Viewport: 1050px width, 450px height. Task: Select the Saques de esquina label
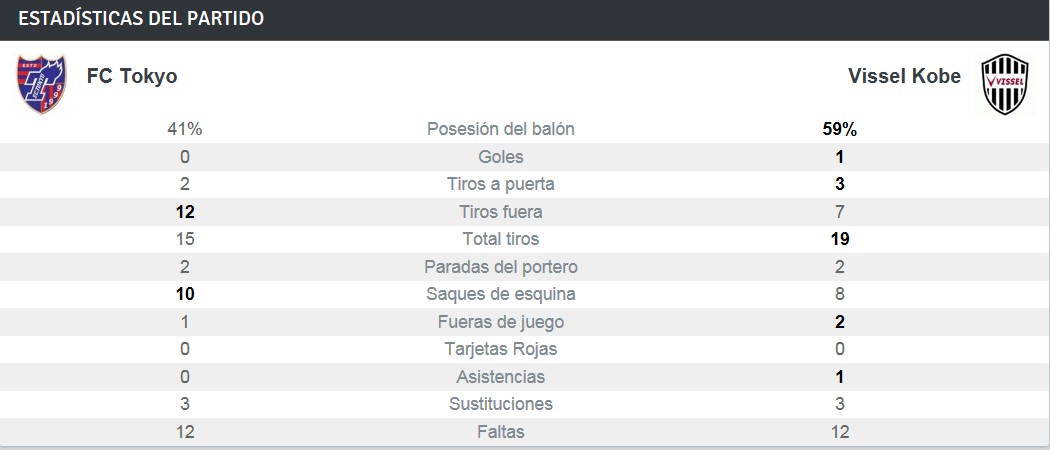pos(500,294)
